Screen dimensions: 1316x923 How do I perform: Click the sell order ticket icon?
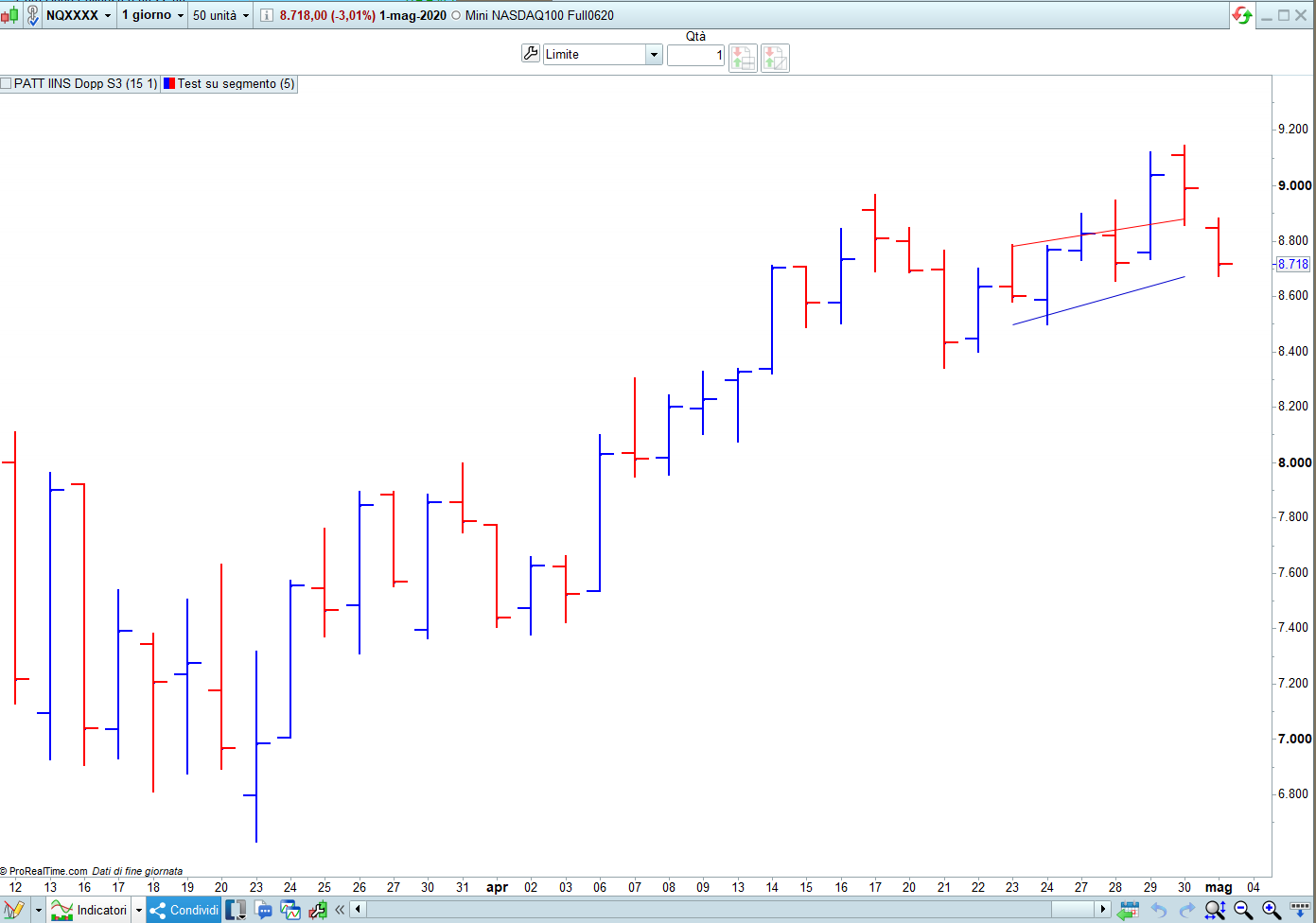(775, 58)
